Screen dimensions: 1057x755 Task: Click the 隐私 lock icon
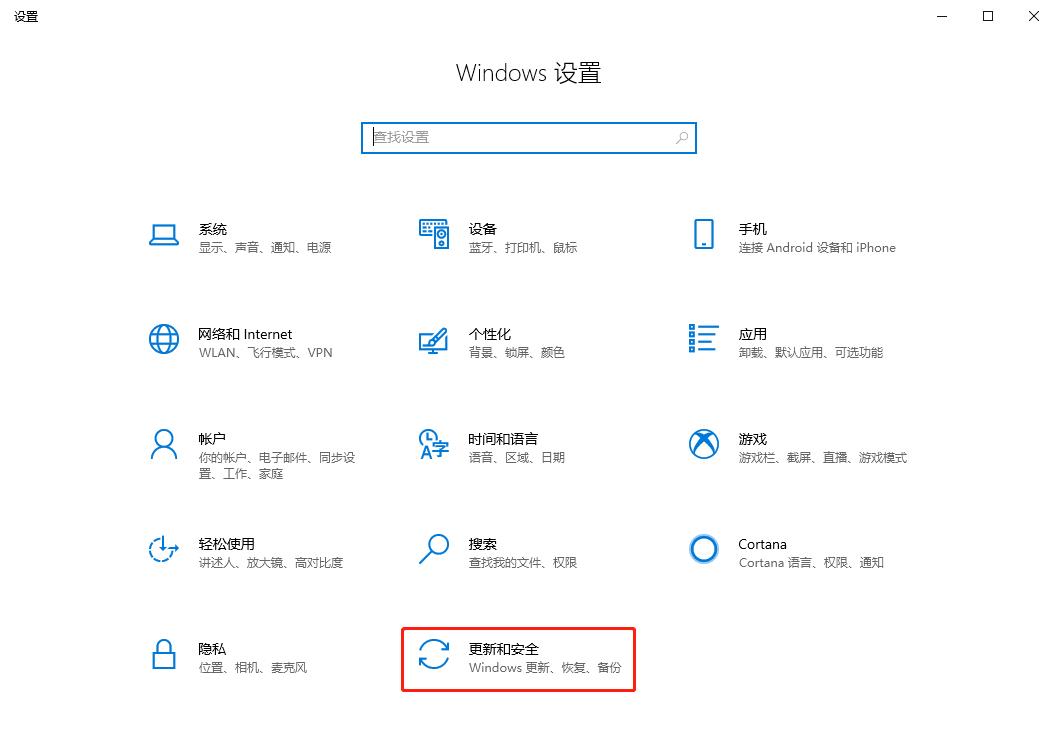pyautogui.click(x=164, y=654)
